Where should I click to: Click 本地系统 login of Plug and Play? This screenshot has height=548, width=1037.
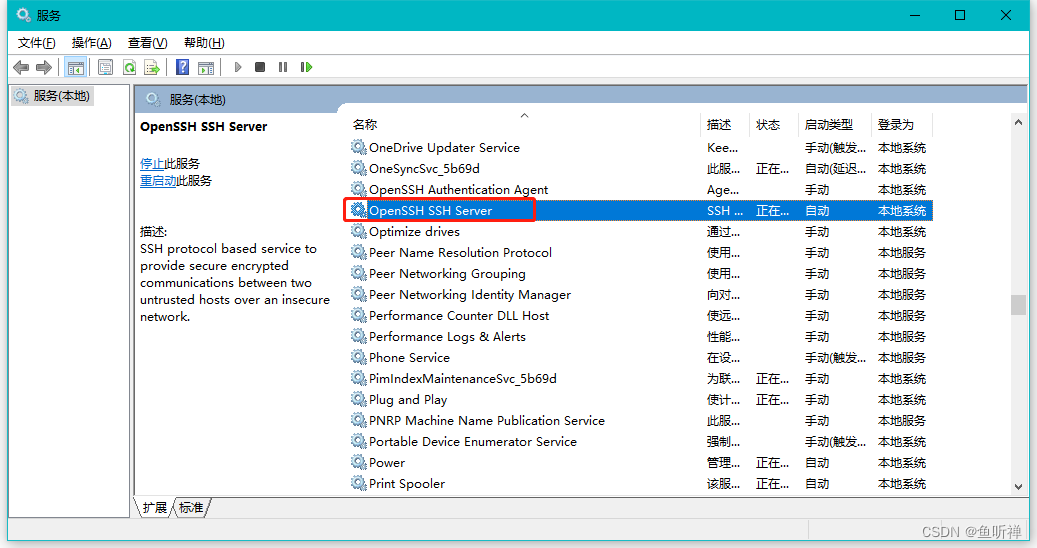point(901,399)
